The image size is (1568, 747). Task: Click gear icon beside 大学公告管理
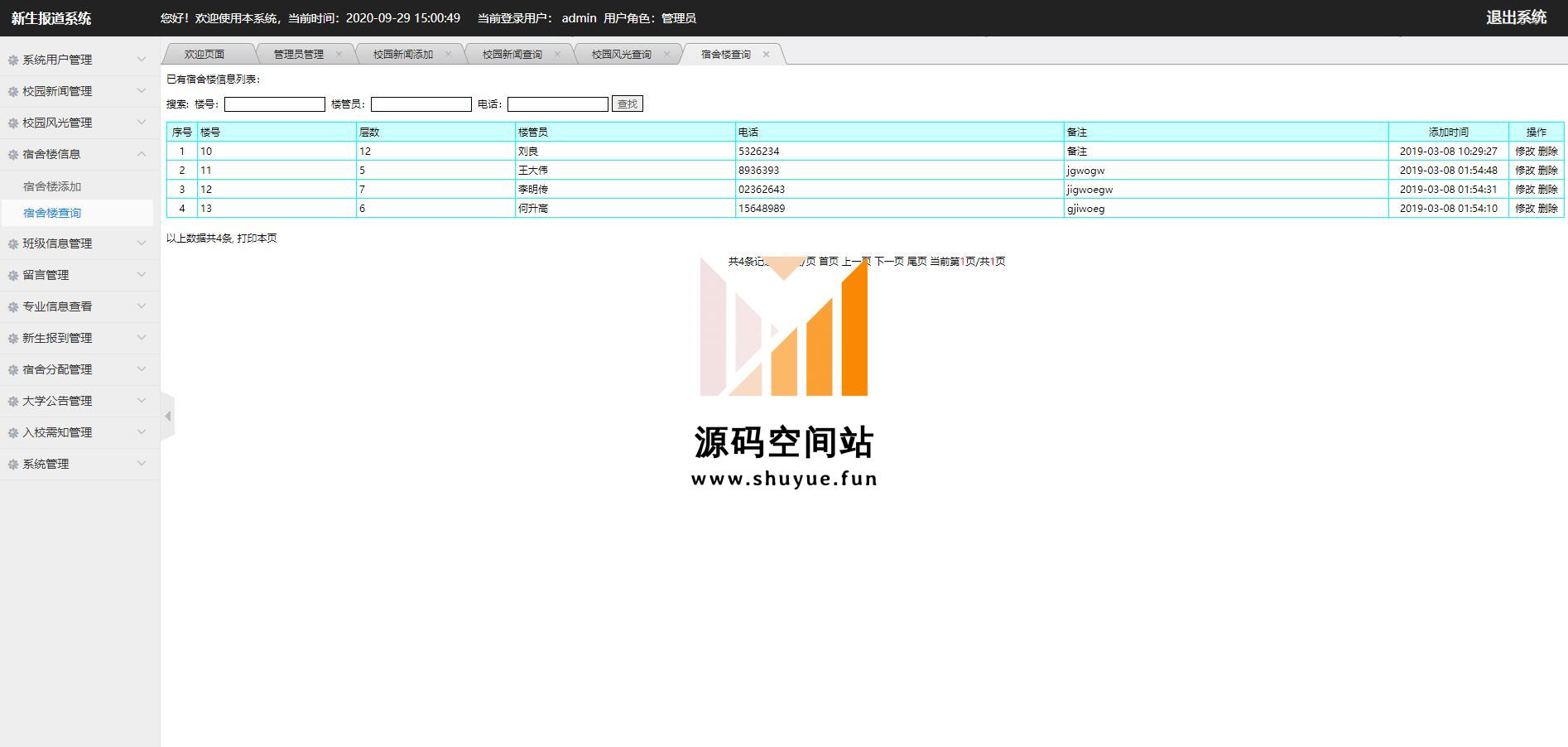(13, 401)
